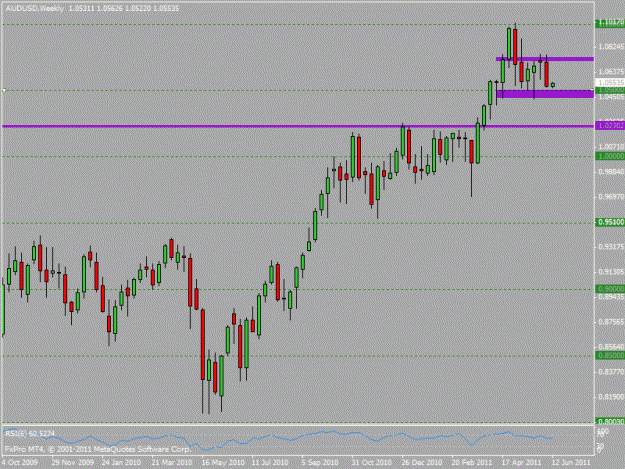The image size is (625, 469).
Task: Click the 0.87565 price axis label
Action: pyautogui.click(x=611, y=322)
